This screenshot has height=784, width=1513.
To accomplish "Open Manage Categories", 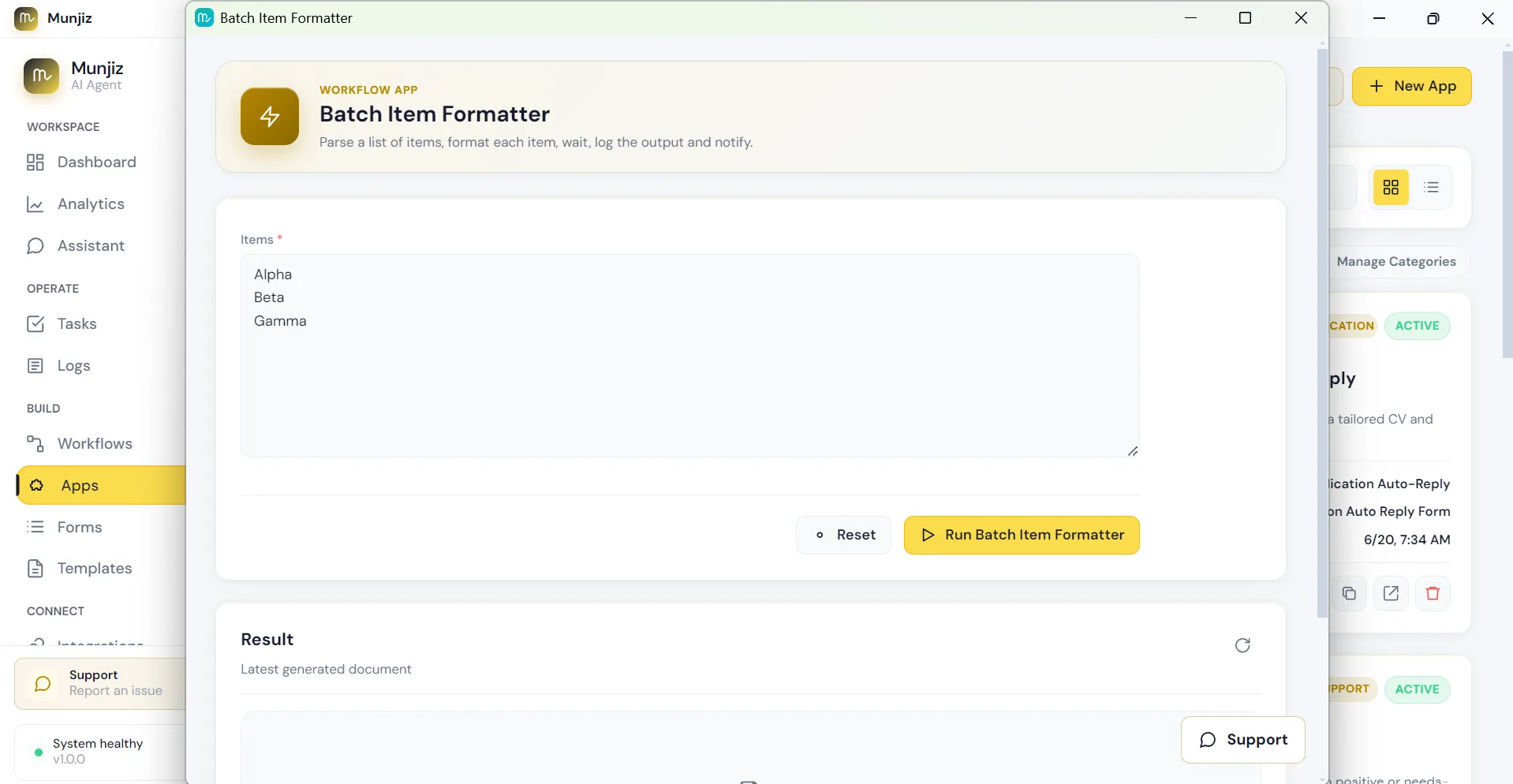I will [x=1396, y=262].
